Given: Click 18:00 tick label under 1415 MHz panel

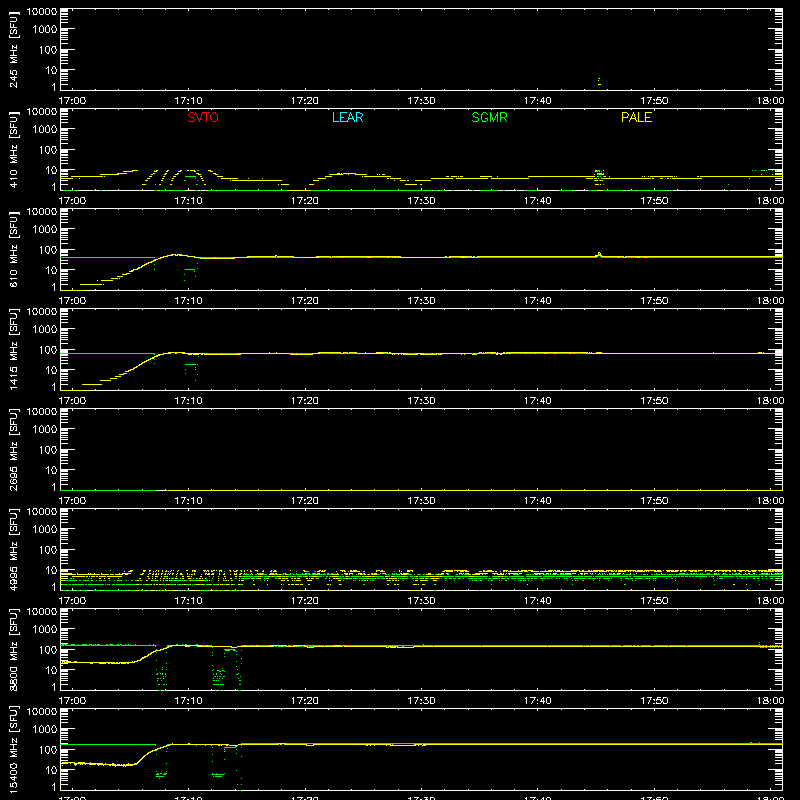Looking at the screenshot, I should click(770, 401).
